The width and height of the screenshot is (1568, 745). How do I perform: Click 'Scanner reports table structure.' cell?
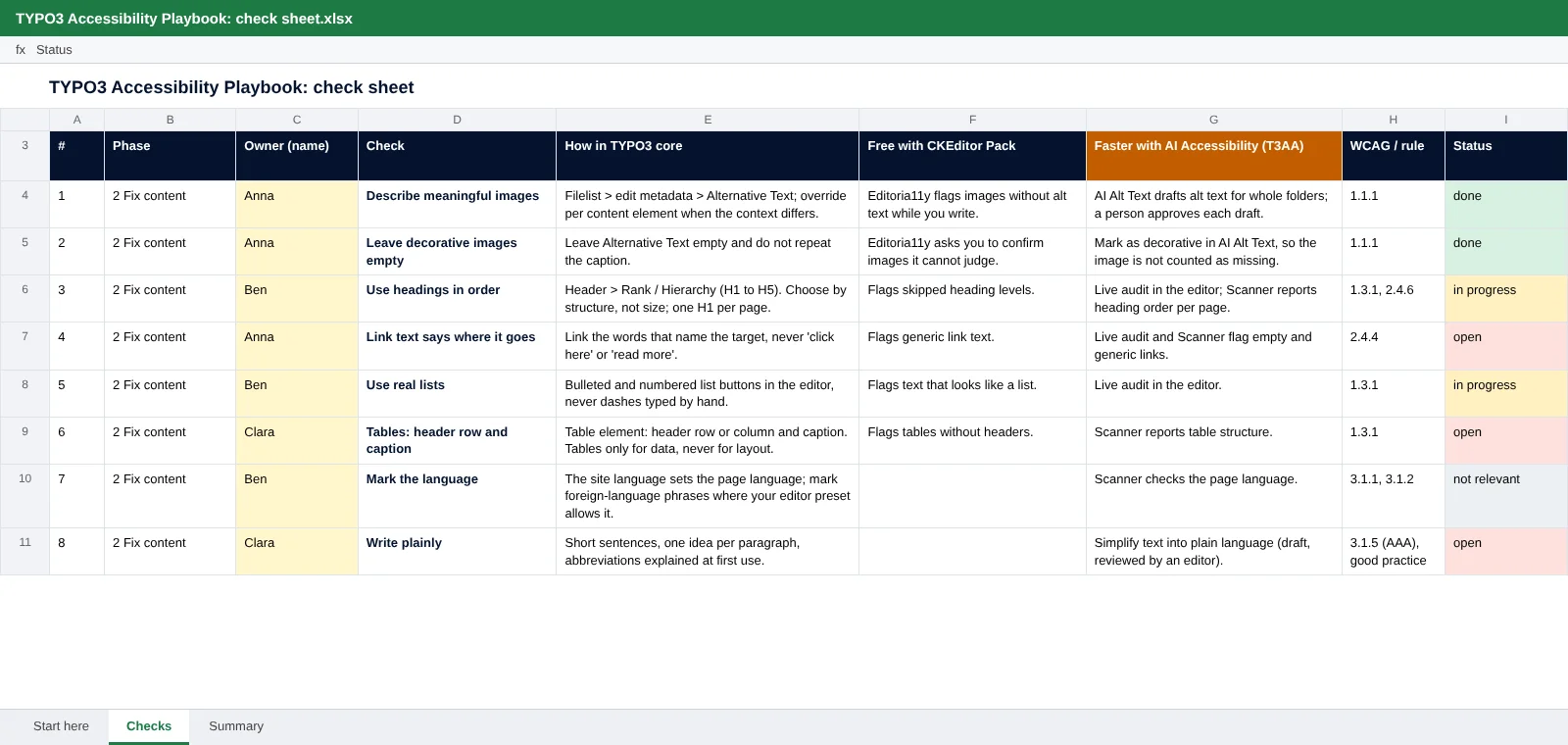click(x=1213, y=441)
